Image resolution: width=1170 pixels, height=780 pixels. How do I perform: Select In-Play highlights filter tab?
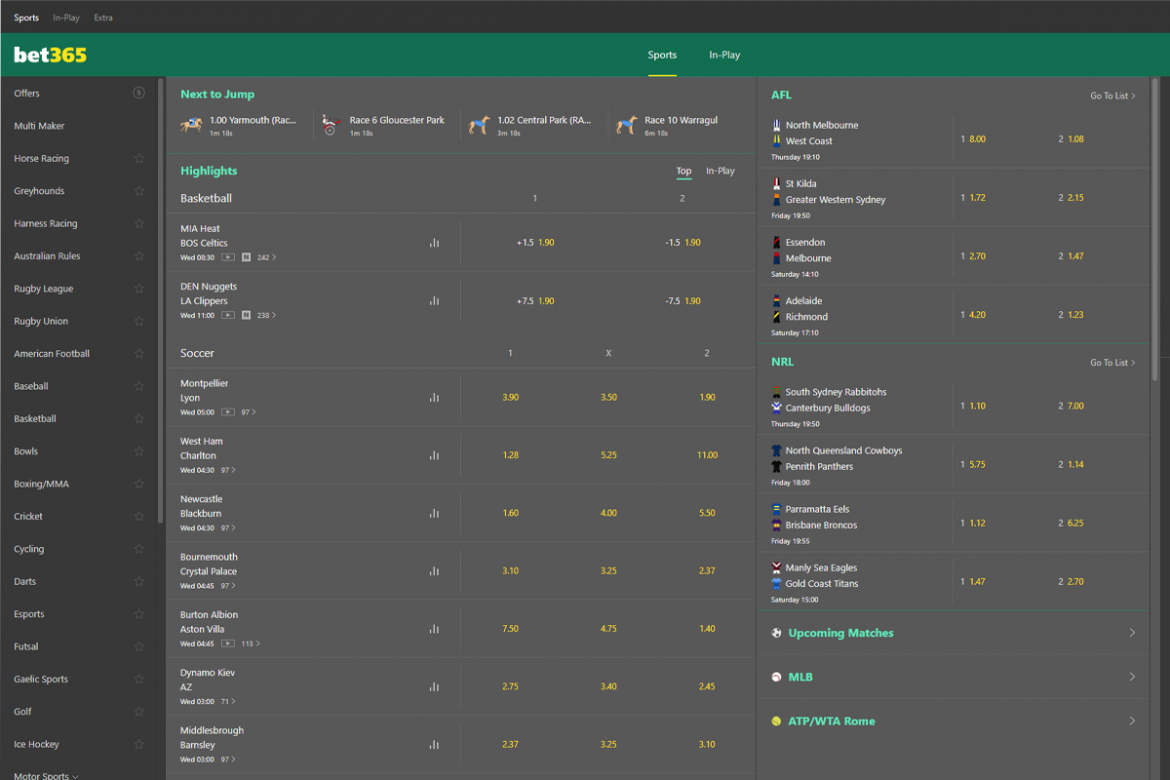point(720,171)
